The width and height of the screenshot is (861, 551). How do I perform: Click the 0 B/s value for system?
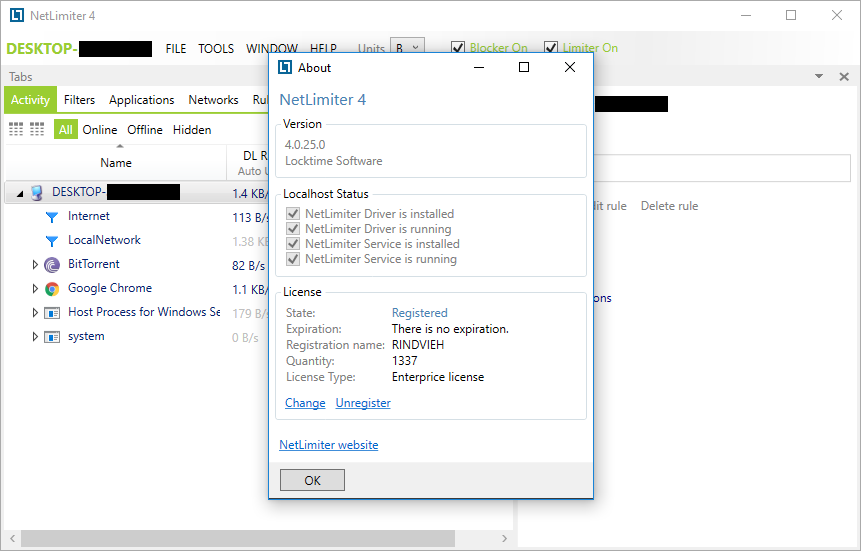pos(245,338)
